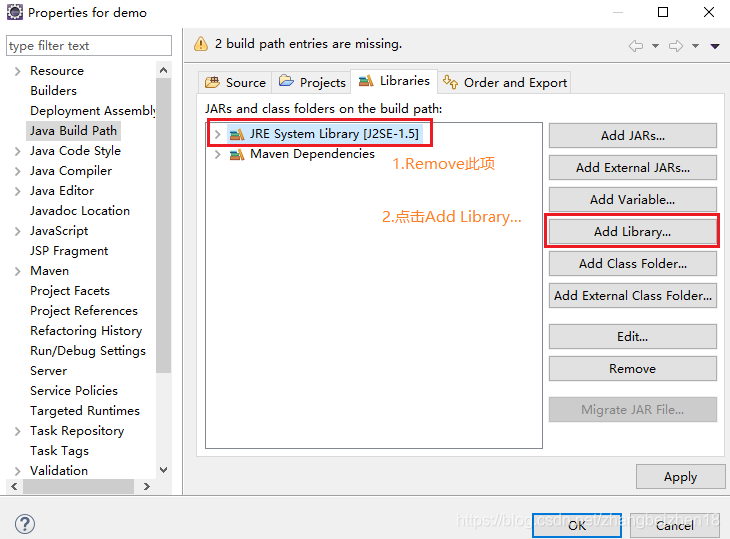Image resolution: width=730 pixels, height=539 pixels.
Task: Click the Add JARs... button
Action: [x=633, y=135]
